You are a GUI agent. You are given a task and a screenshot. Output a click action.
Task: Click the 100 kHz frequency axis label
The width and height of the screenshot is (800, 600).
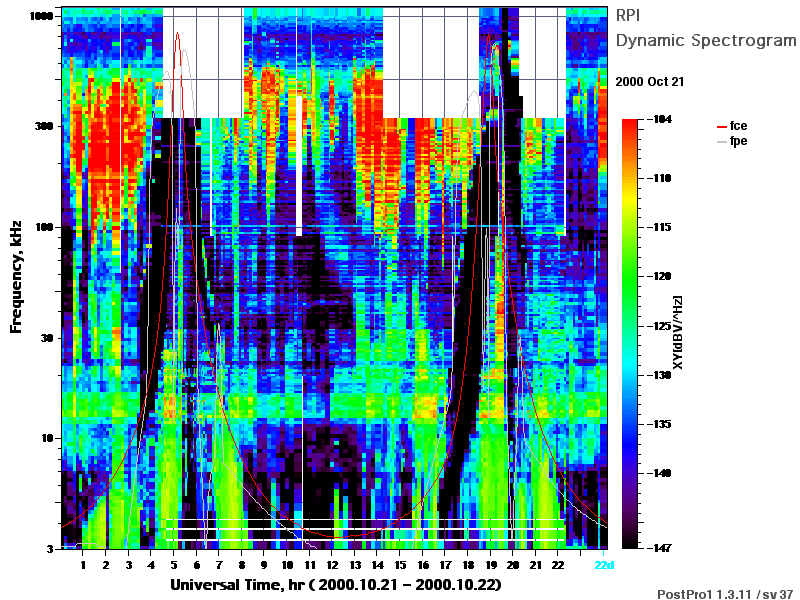[44, 227]
